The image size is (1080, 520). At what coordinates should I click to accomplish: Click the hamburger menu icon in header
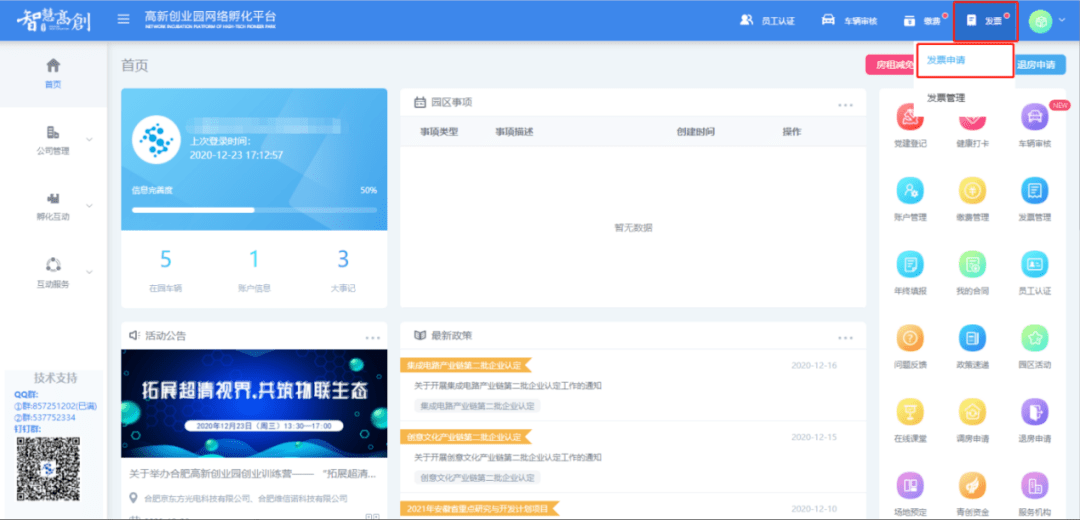pyautogui.click(x=123, y=19)
